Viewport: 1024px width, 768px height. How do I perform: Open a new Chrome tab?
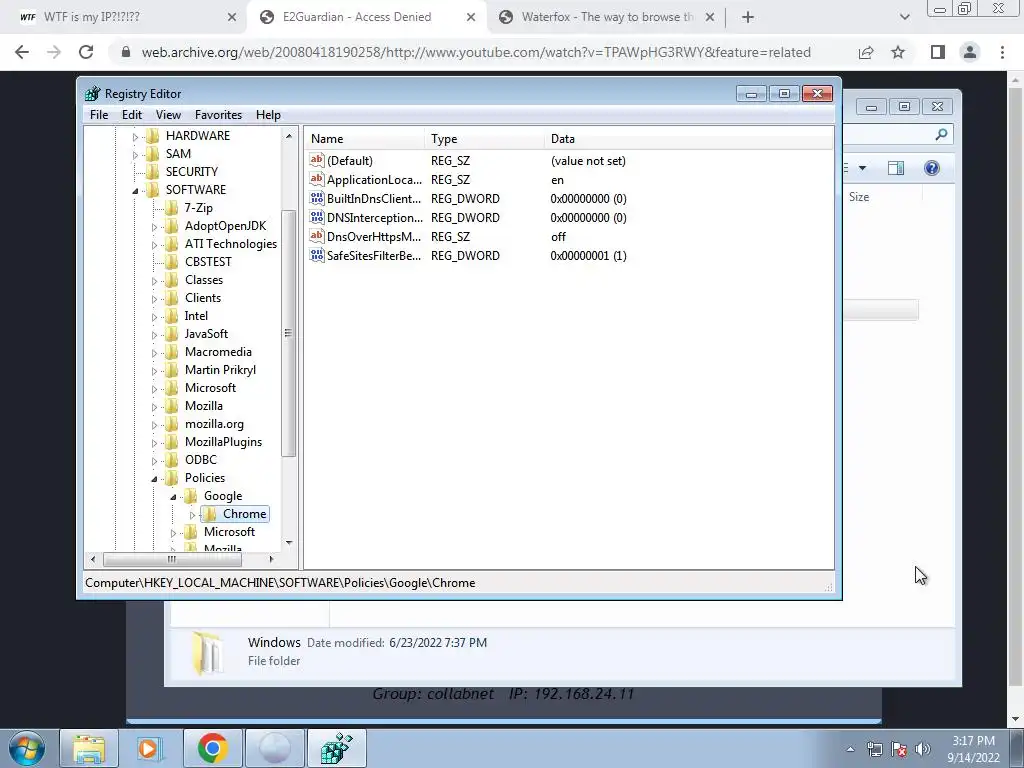[748, 18]
